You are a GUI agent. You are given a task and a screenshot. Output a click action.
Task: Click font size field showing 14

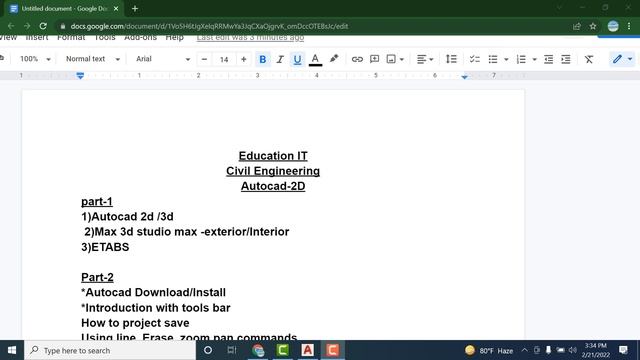(x=224, y=60)
